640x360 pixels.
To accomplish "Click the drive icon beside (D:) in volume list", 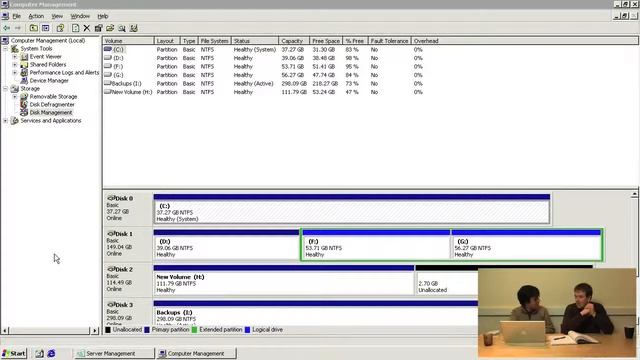I will coord(108,58).
